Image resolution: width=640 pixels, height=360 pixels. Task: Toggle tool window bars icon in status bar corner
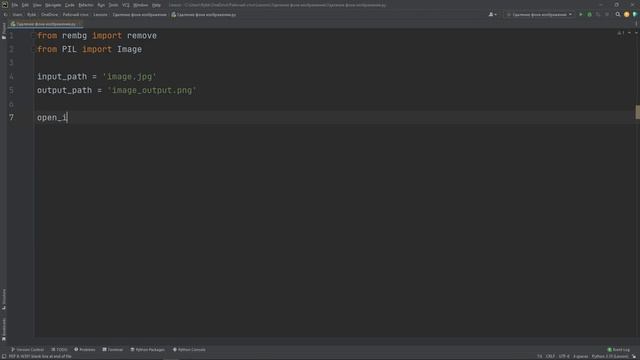point(4,356)
